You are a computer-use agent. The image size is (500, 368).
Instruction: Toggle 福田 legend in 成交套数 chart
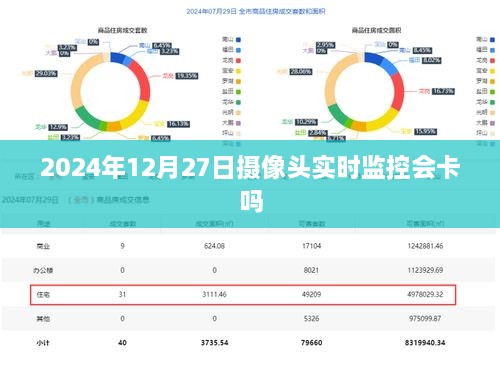(x=232, y=50)
